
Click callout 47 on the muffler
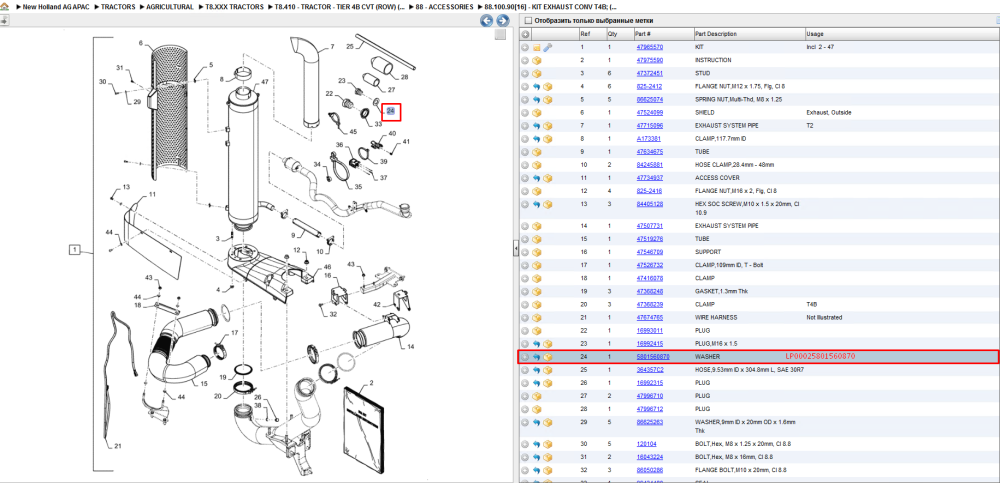pos(265,82)
